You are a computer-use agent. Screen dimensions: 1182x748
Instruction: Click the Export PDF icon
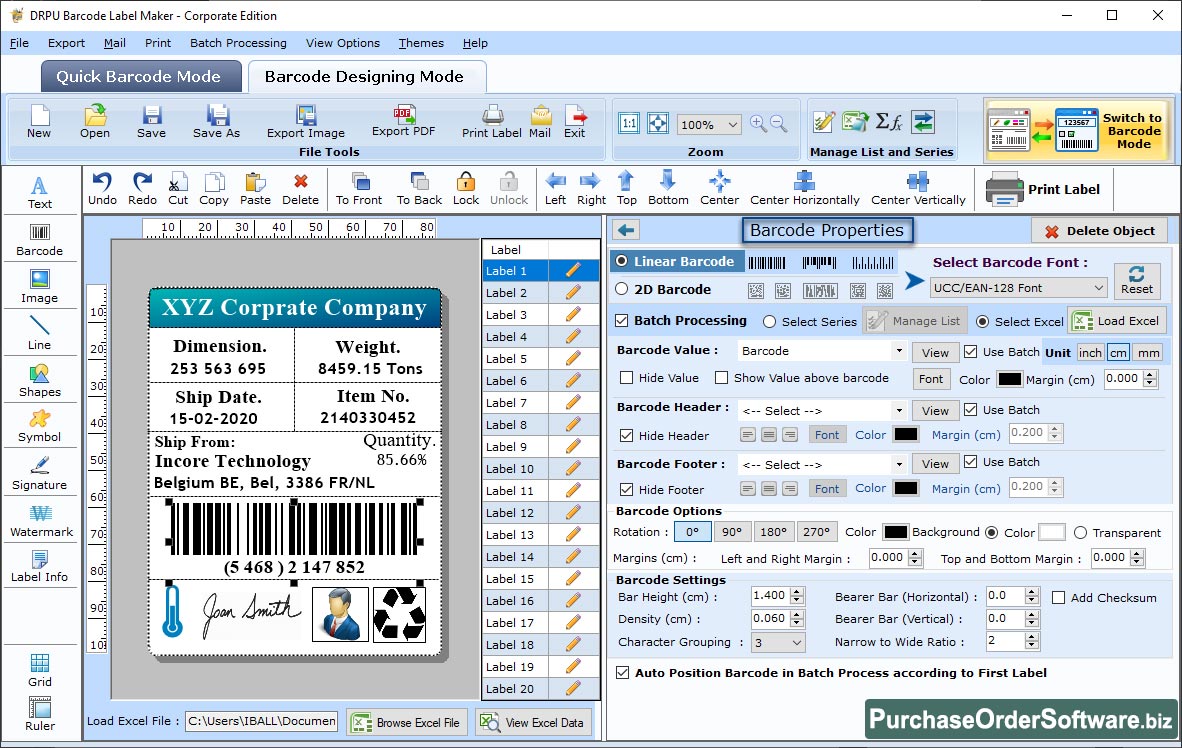pyautogui.click(x=404, y=121)
